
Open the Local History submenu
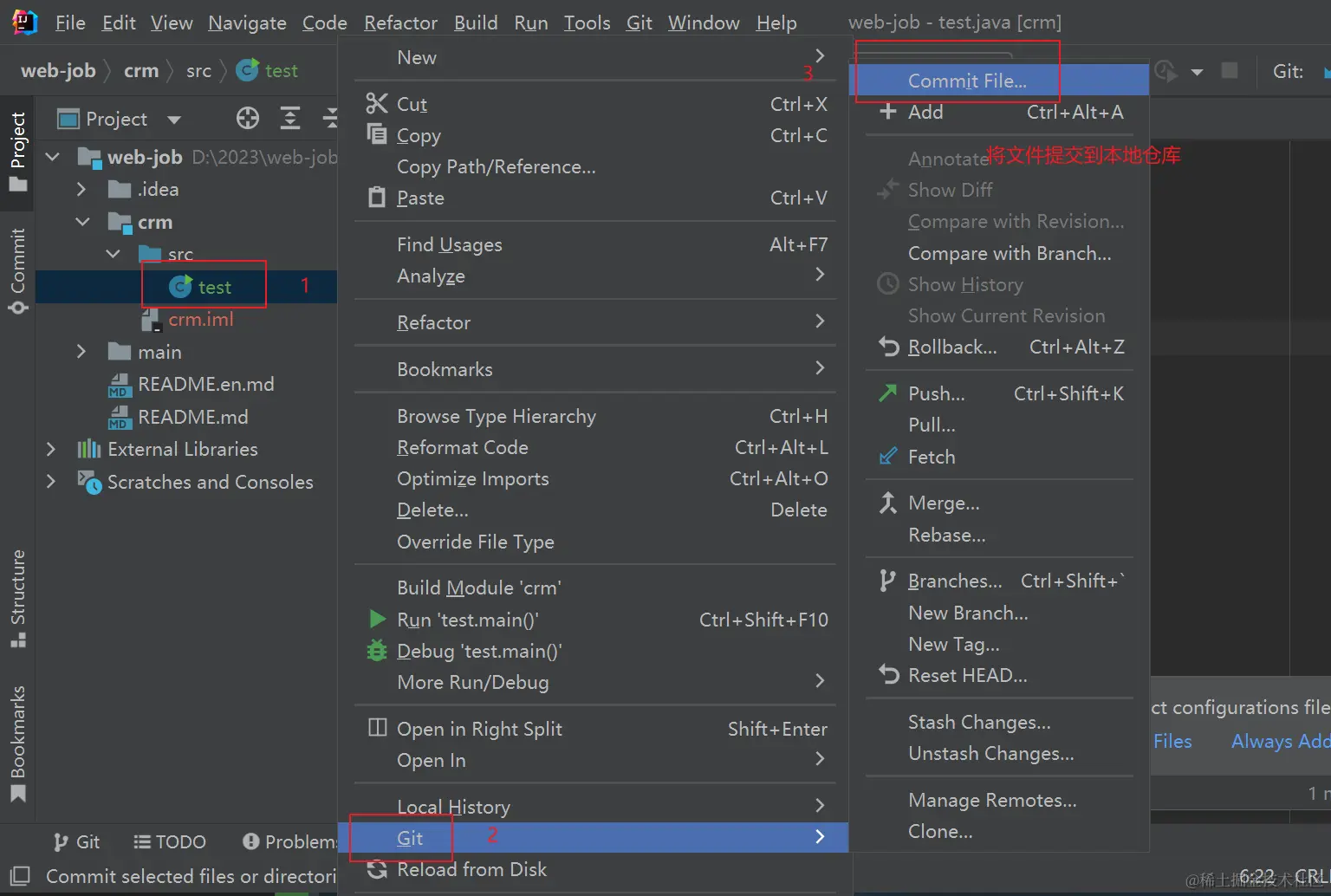point(594,807)
